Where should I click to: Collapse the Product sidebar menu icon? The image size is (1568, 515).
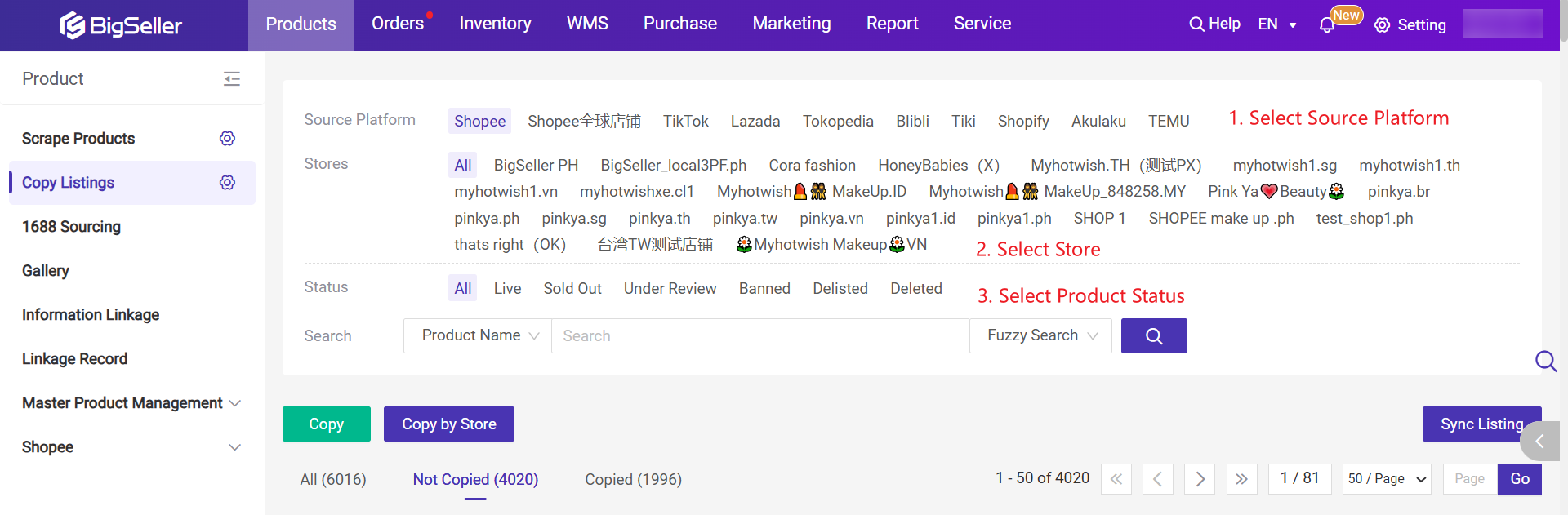coord(232,78)
